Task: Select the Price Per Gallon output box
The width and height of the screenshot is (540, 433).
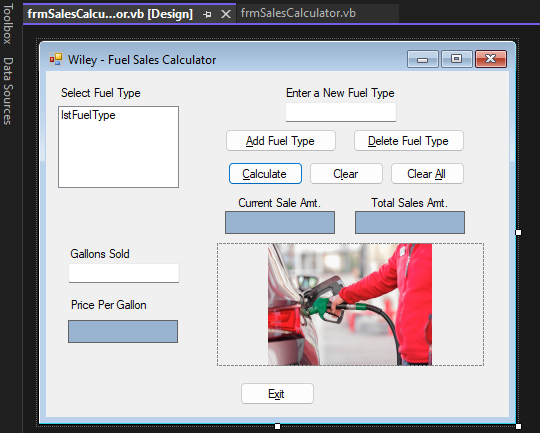Action: pos(123,331)
